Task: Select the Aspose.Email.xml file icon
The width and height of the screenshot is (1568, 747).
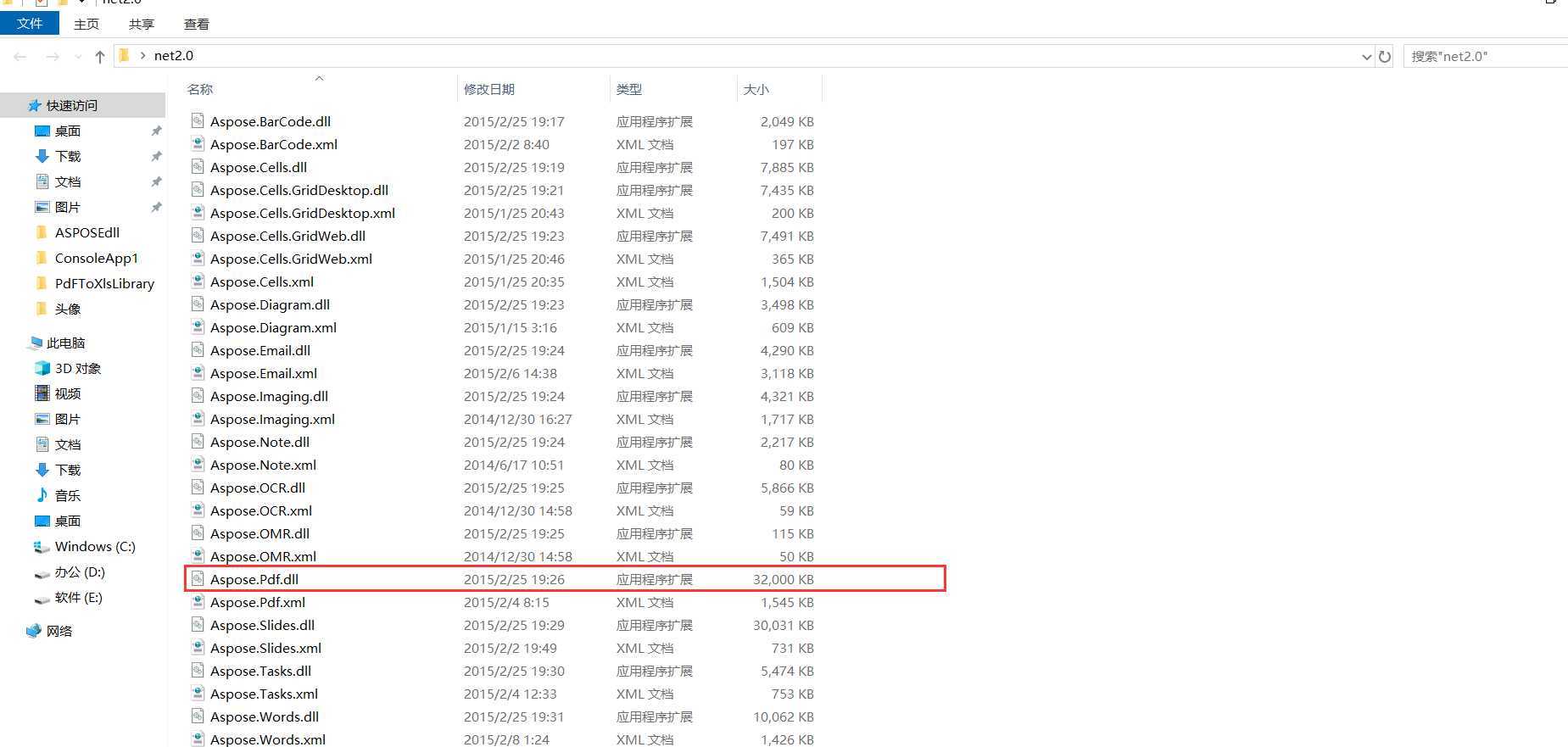Action: pyautogui.click(x=198, y=372)
